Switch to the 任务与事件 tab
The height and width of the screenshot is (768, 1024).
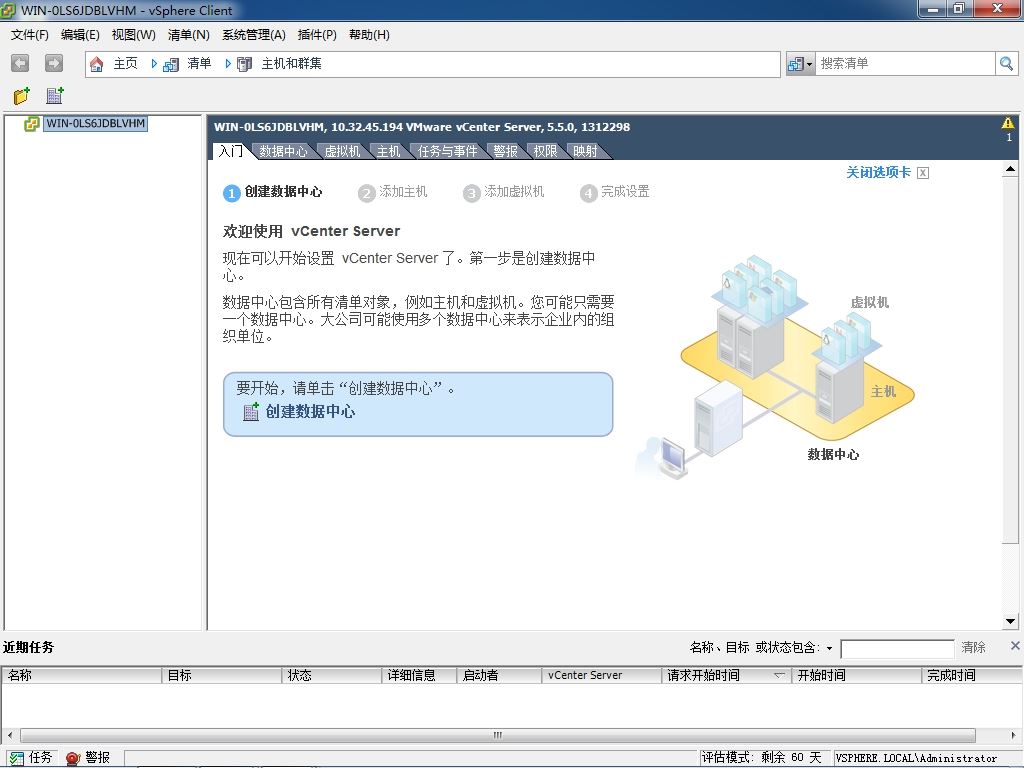447,152
